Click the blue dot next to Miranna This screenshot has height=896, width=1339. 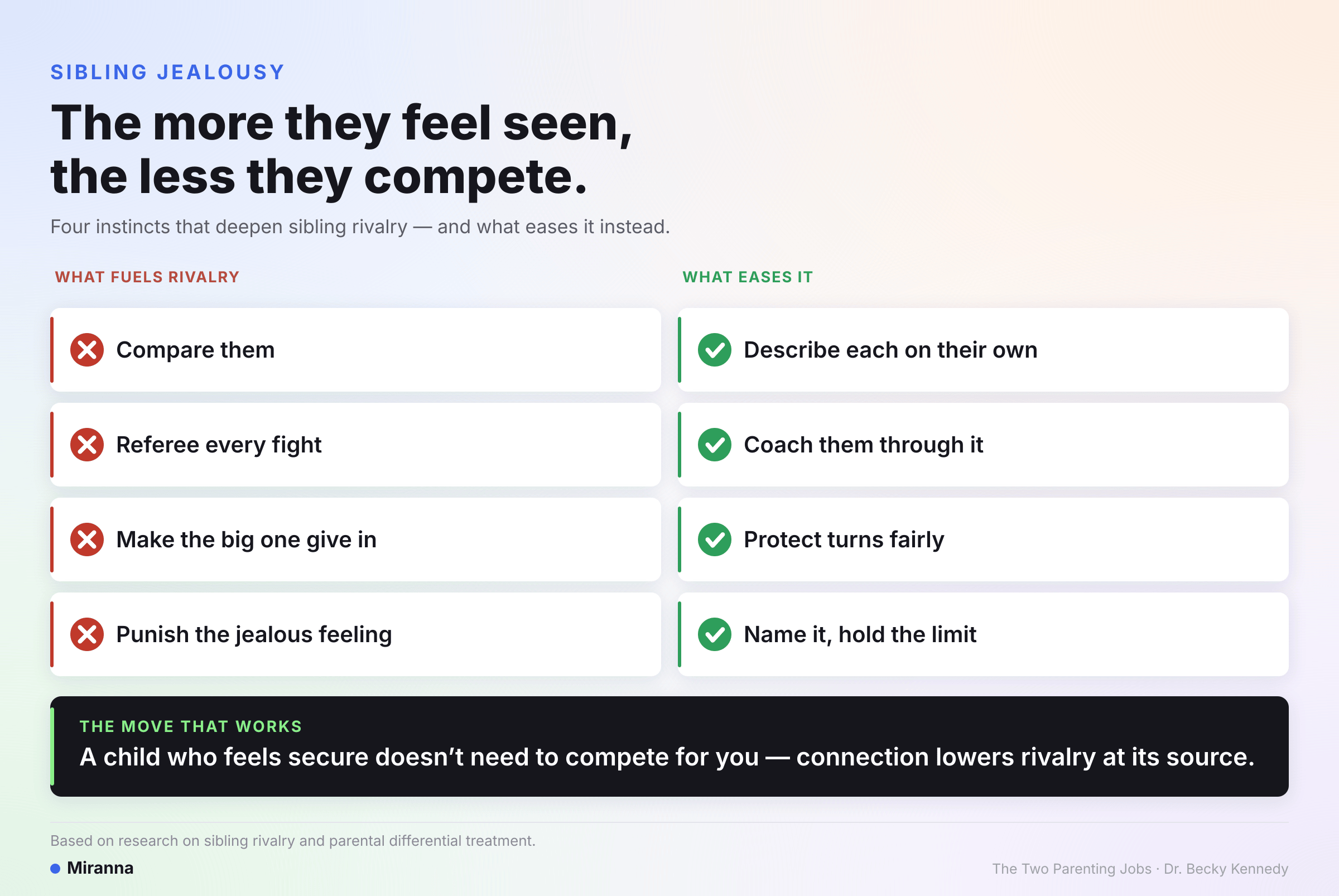point(55,869)
